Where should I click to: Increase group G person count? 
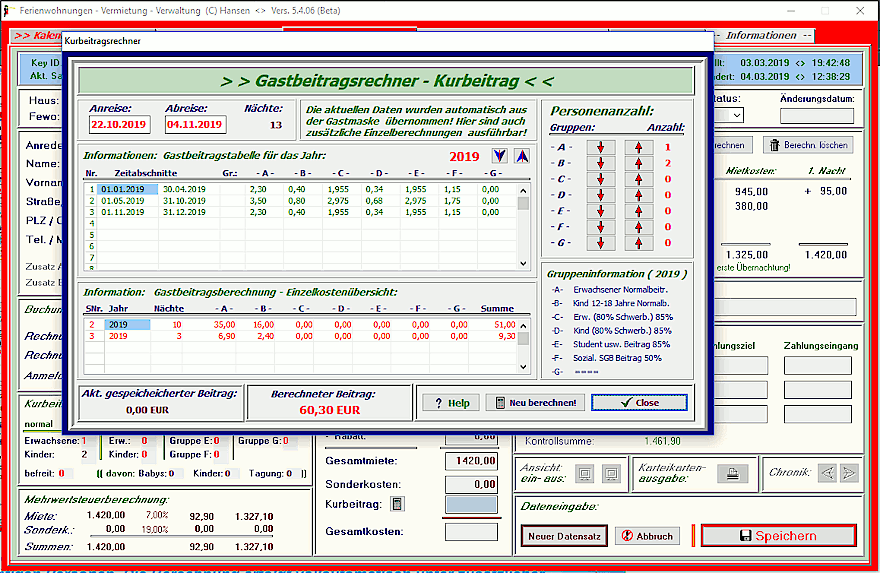tap(639, 243)
